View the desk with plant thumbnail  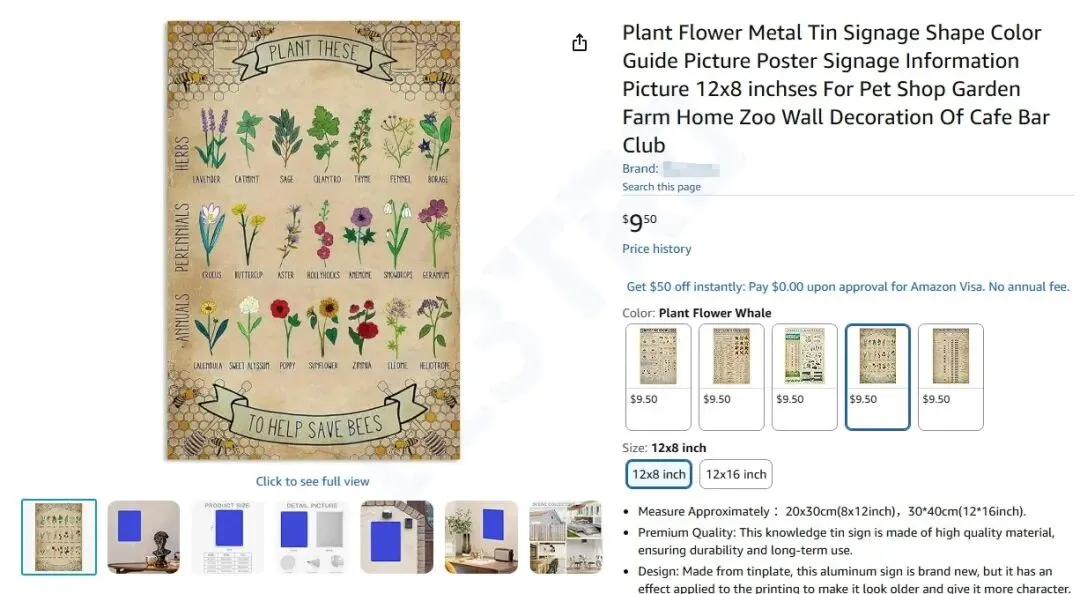(481, 537)
